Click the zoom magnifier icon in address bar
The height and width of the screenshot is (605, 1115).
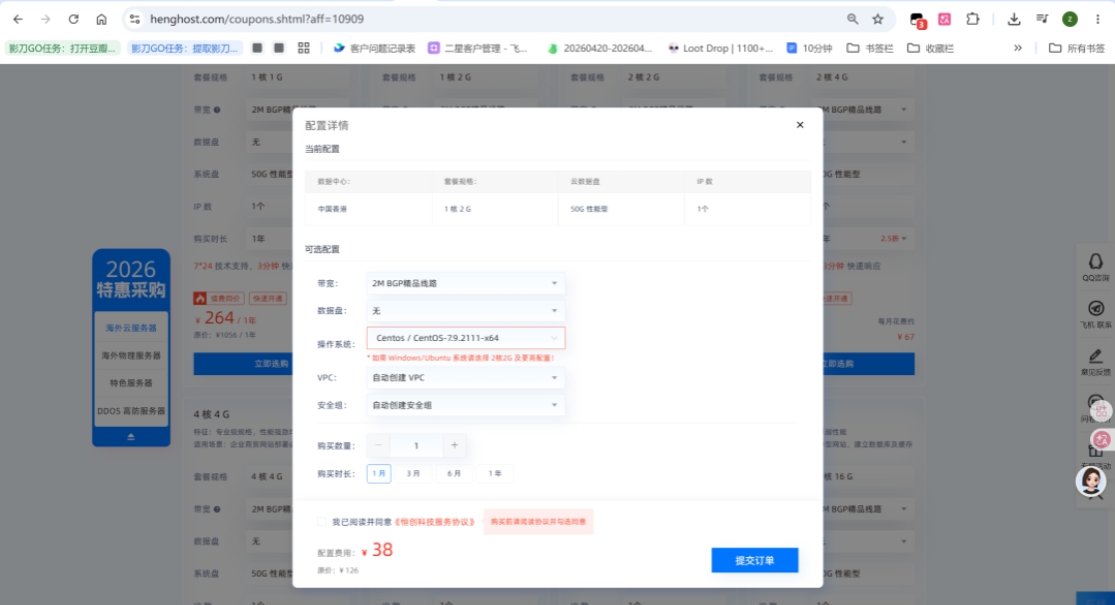tap(852, 19)
